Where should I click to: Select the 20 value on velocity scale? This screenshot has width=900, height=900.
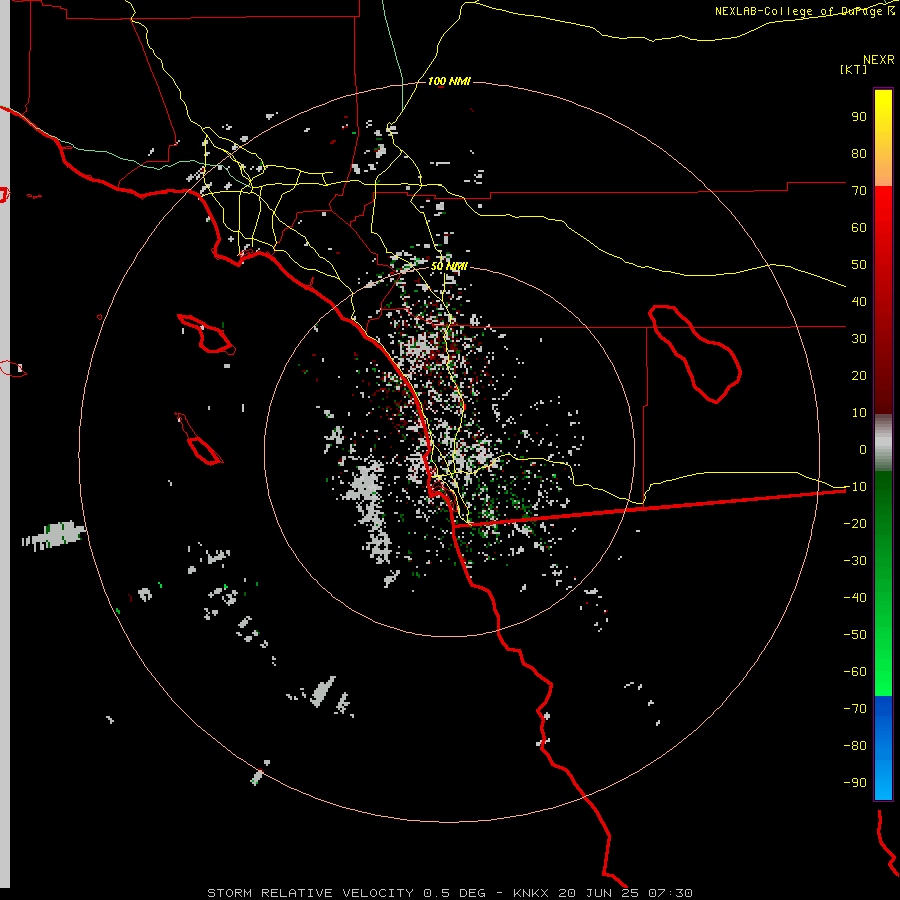[x=859, y=375]
